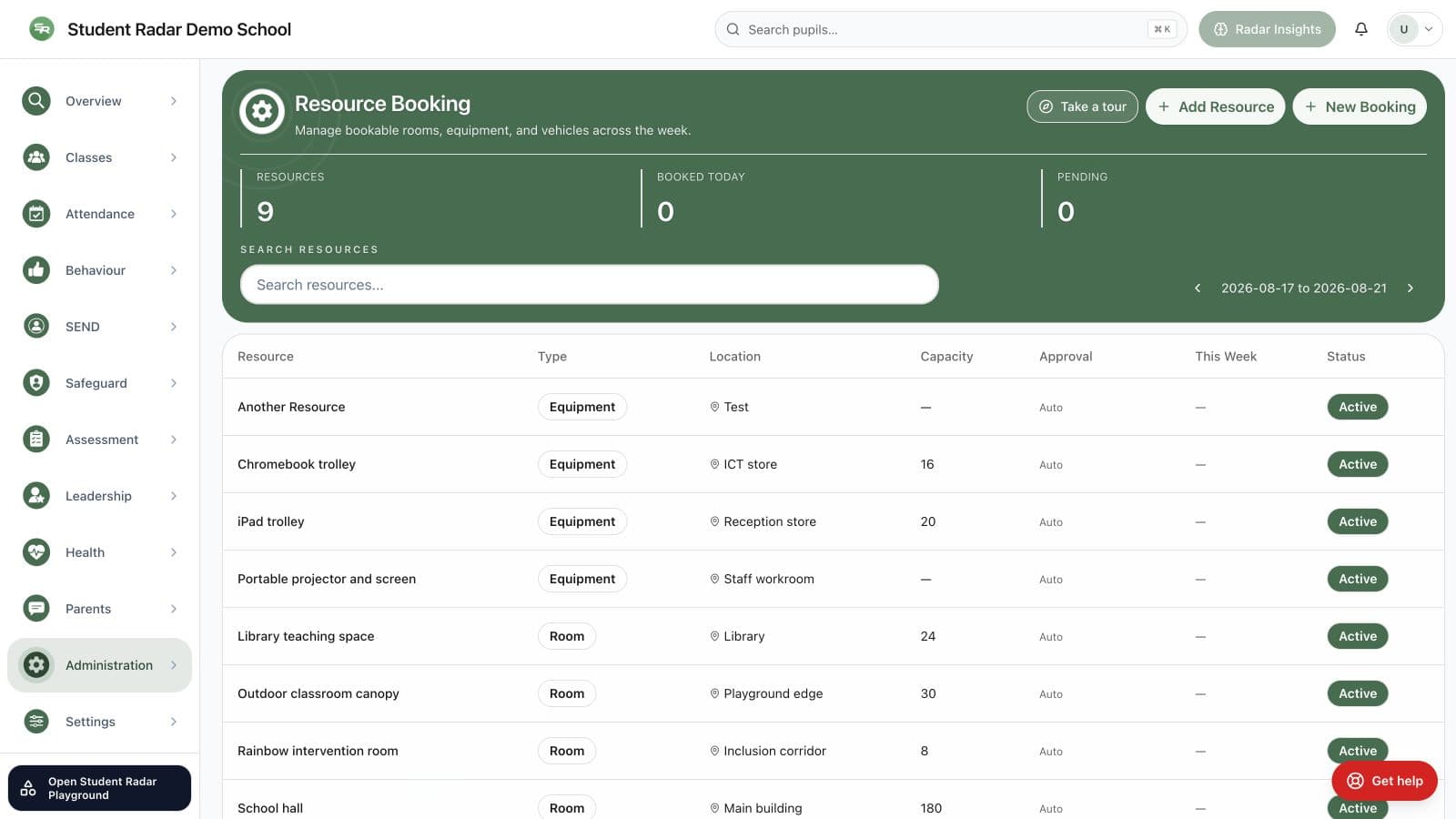Open the Settings sidebar section
1456x819 pixels.
tap(99, 722)
